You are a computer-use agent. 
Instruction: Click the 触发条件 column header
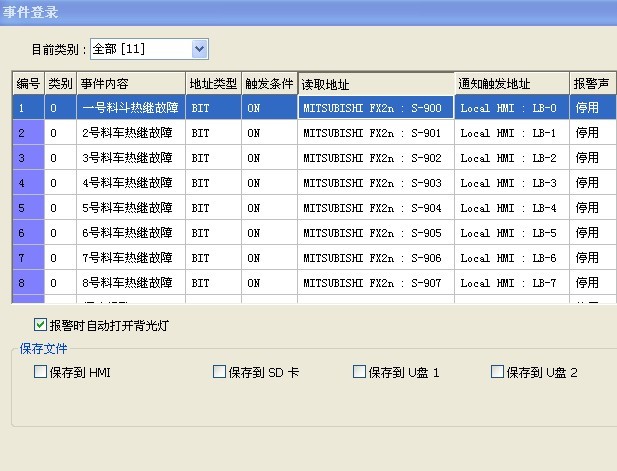pos(269,83)
